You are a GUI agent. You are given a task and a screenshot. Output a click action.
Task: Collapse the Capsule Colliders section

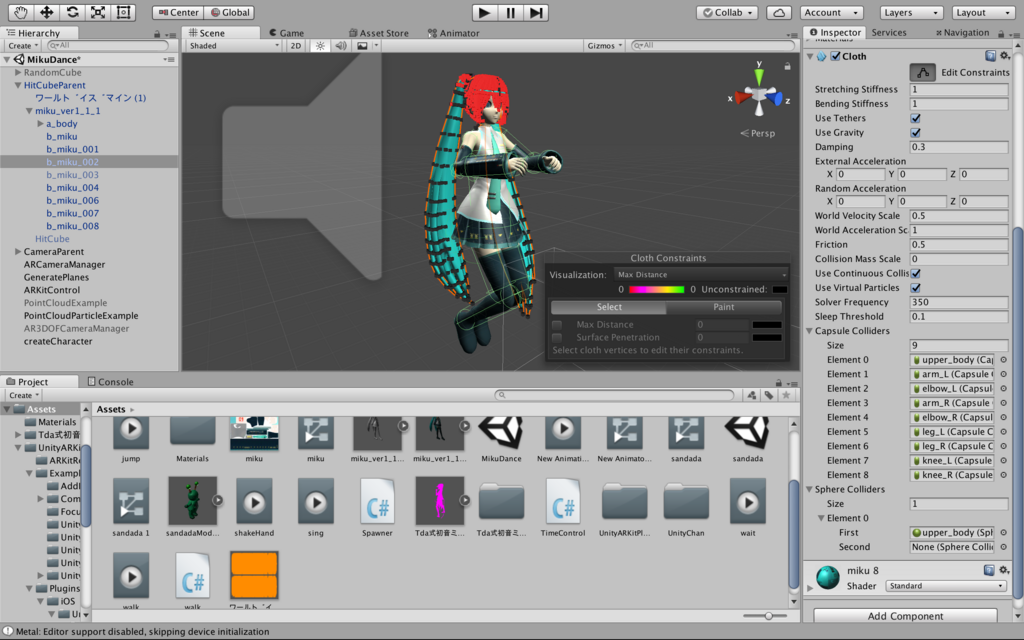point(810,331)
